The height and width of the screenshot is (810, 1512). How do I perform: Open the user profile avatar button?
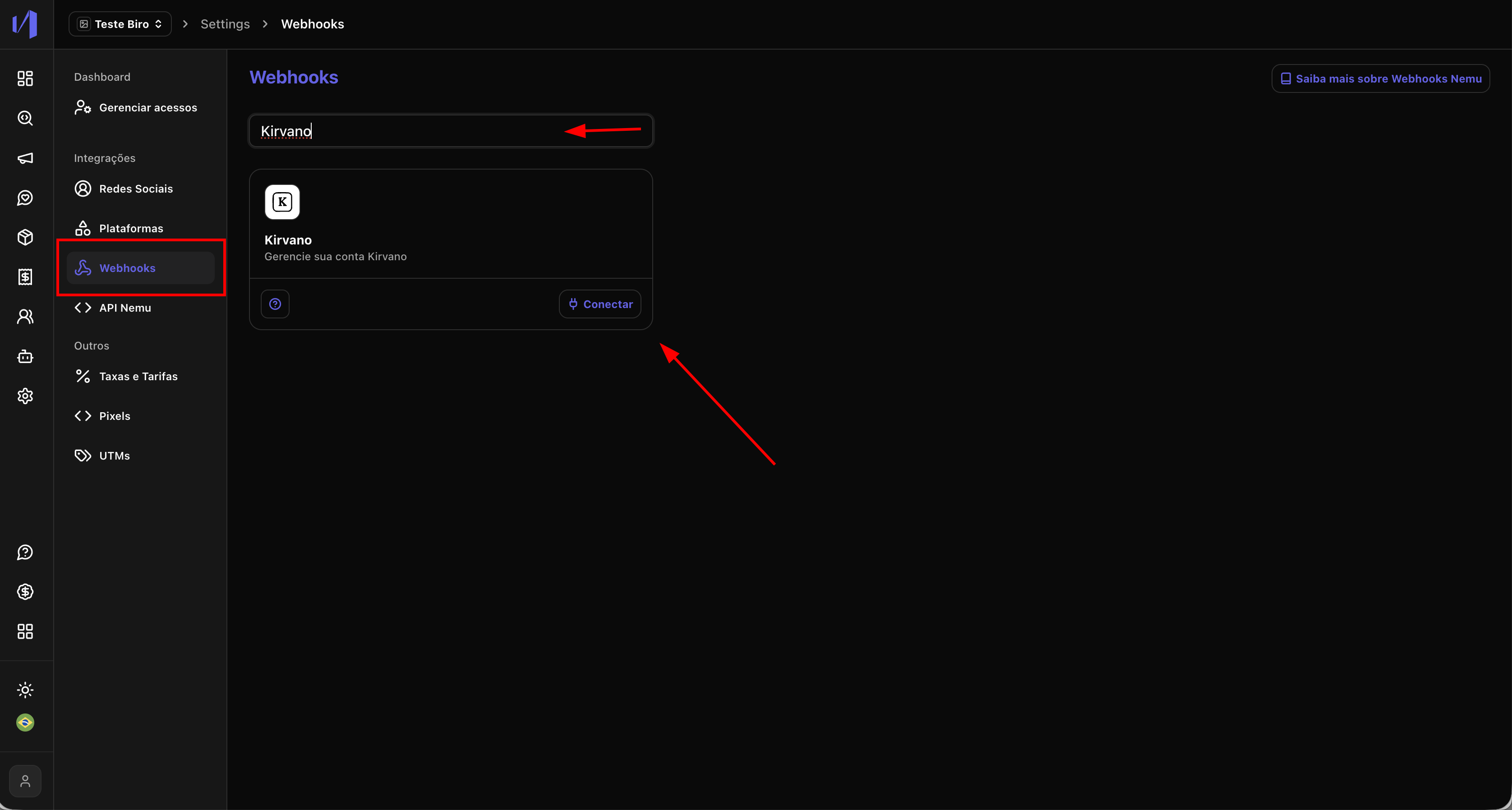[x=25, y=781]
